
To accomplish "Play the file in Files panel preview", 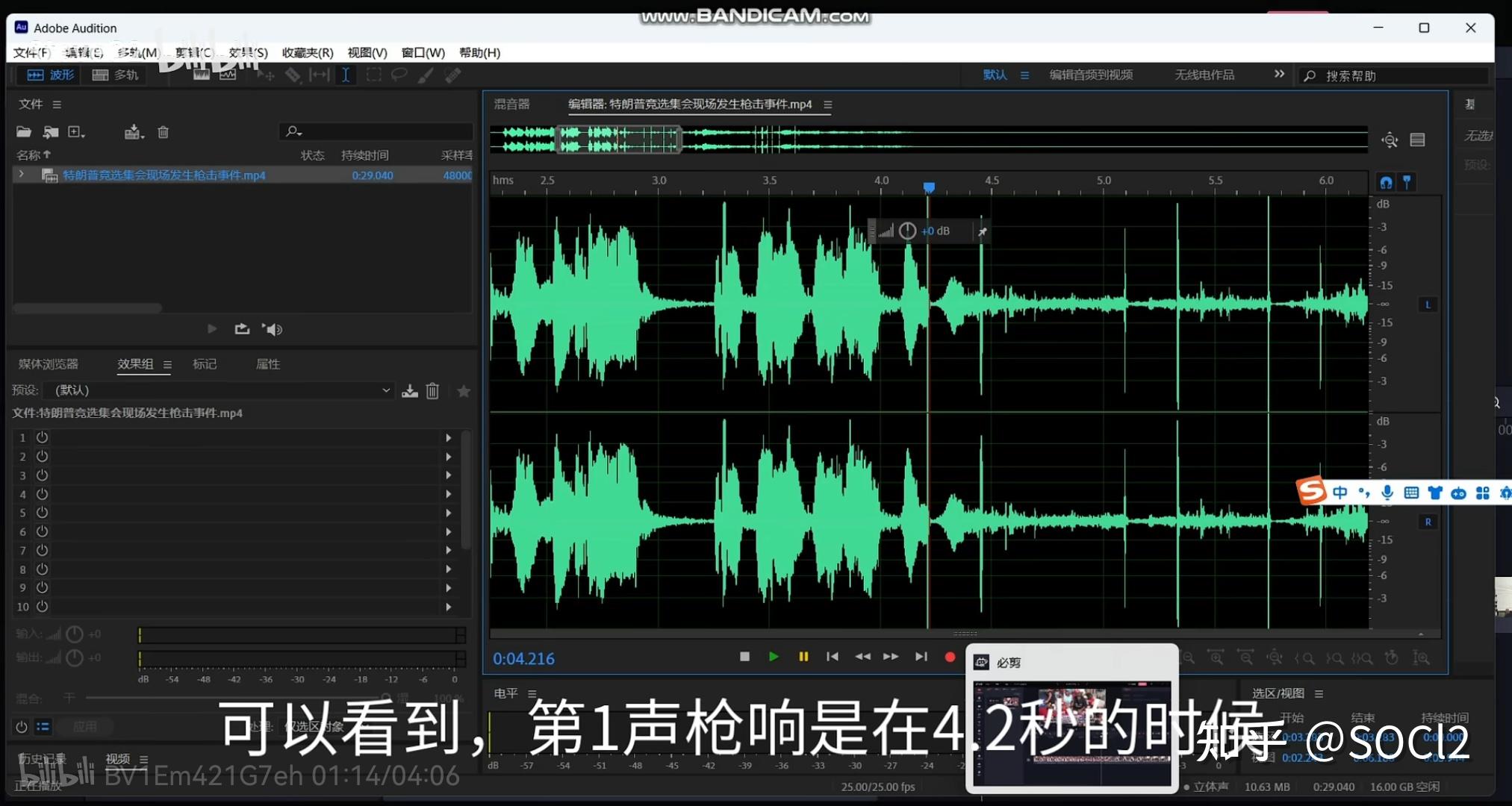I will click(211, 328).
